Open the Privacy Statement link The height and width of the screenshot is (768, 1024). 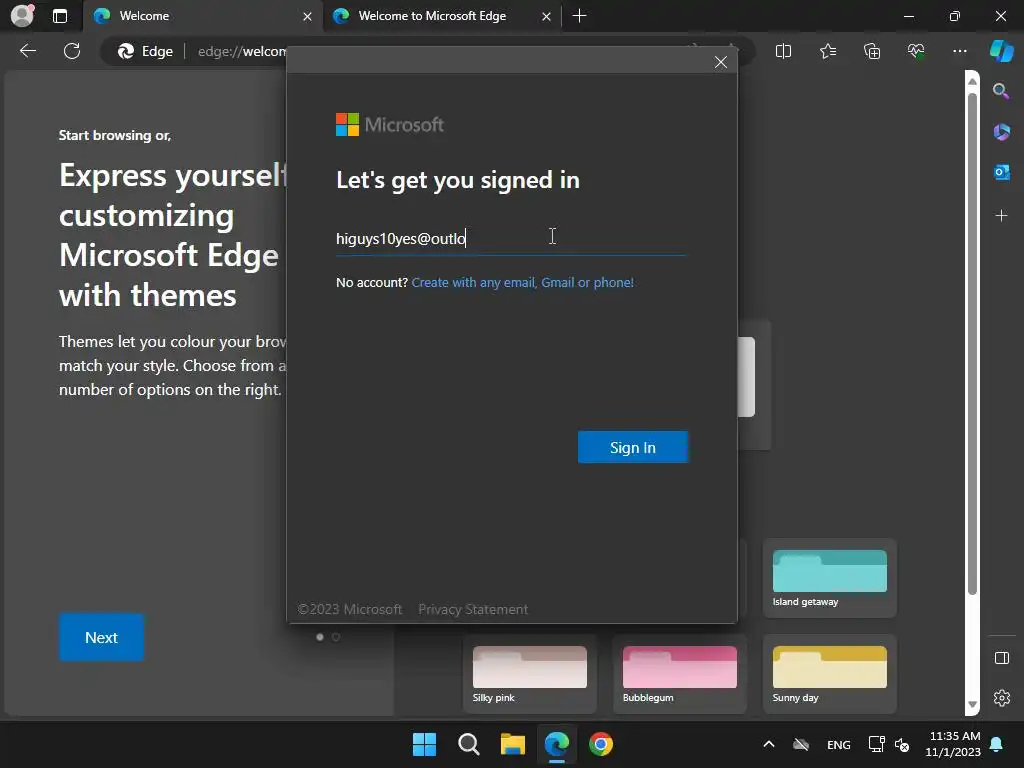click(473, 609)
